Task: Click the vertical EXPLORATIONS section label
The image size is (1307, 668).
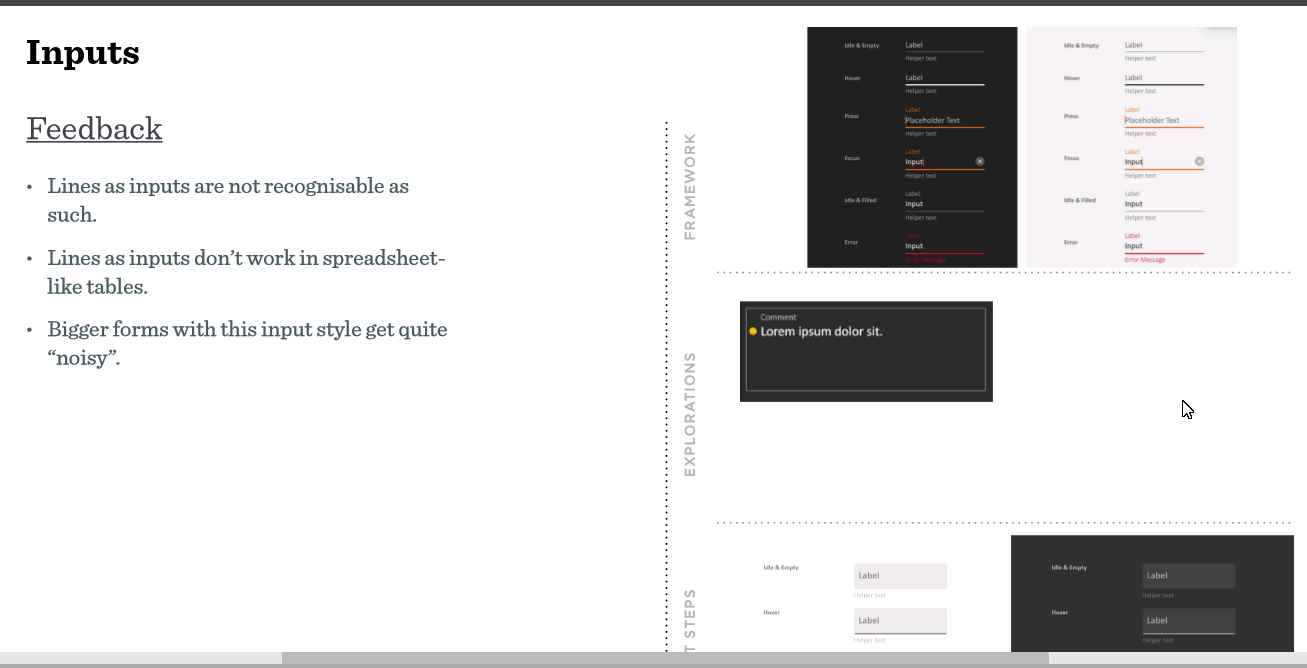Action: pyautogui.click(x=690, y=414)
